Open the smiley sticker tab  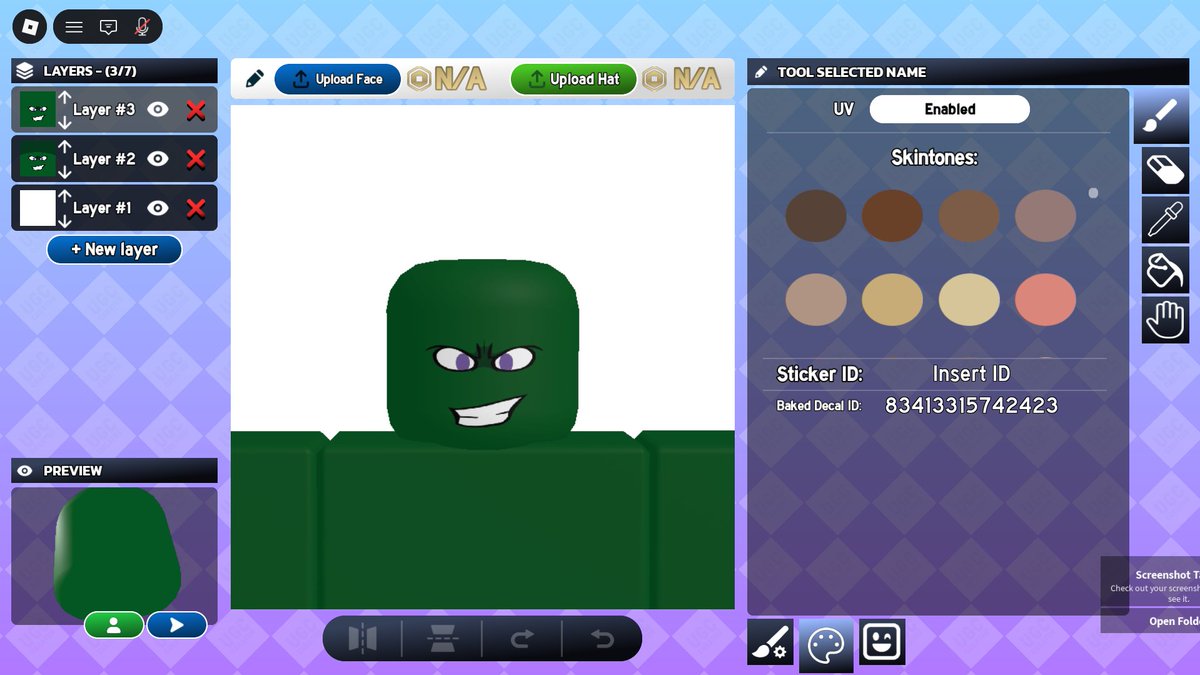pos(882,641)
